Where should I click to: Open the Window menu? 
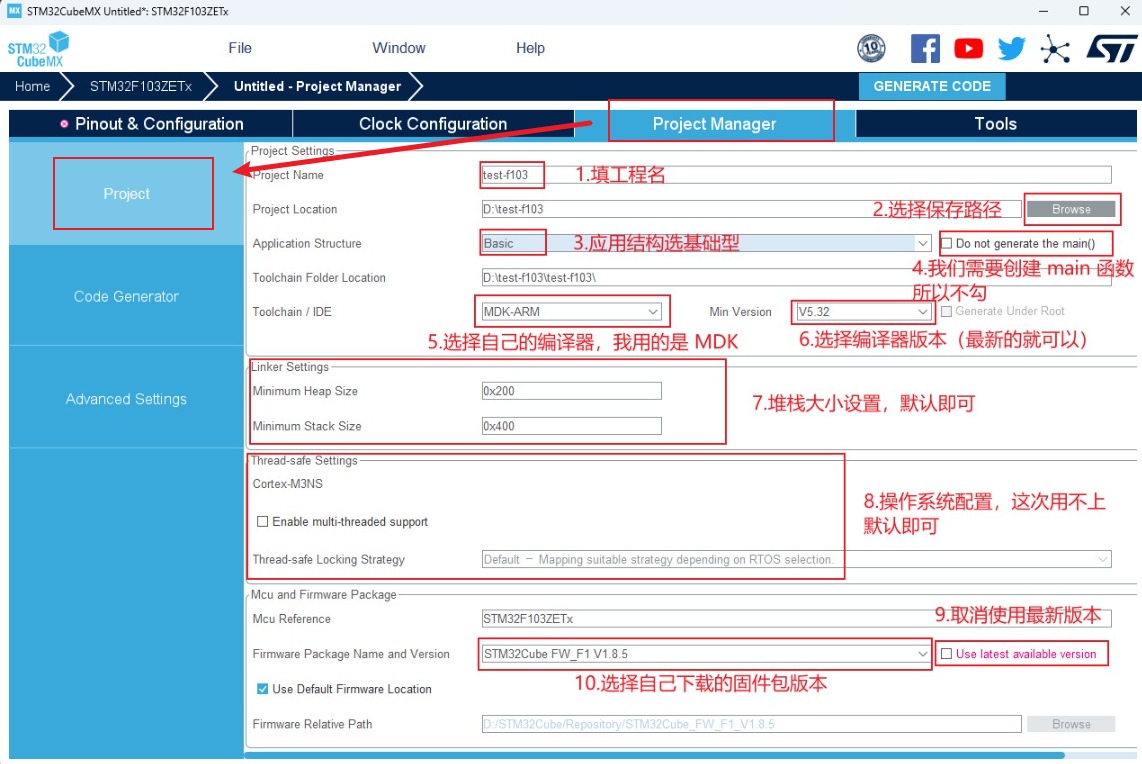pyautogui.click(x=398, y=48)
